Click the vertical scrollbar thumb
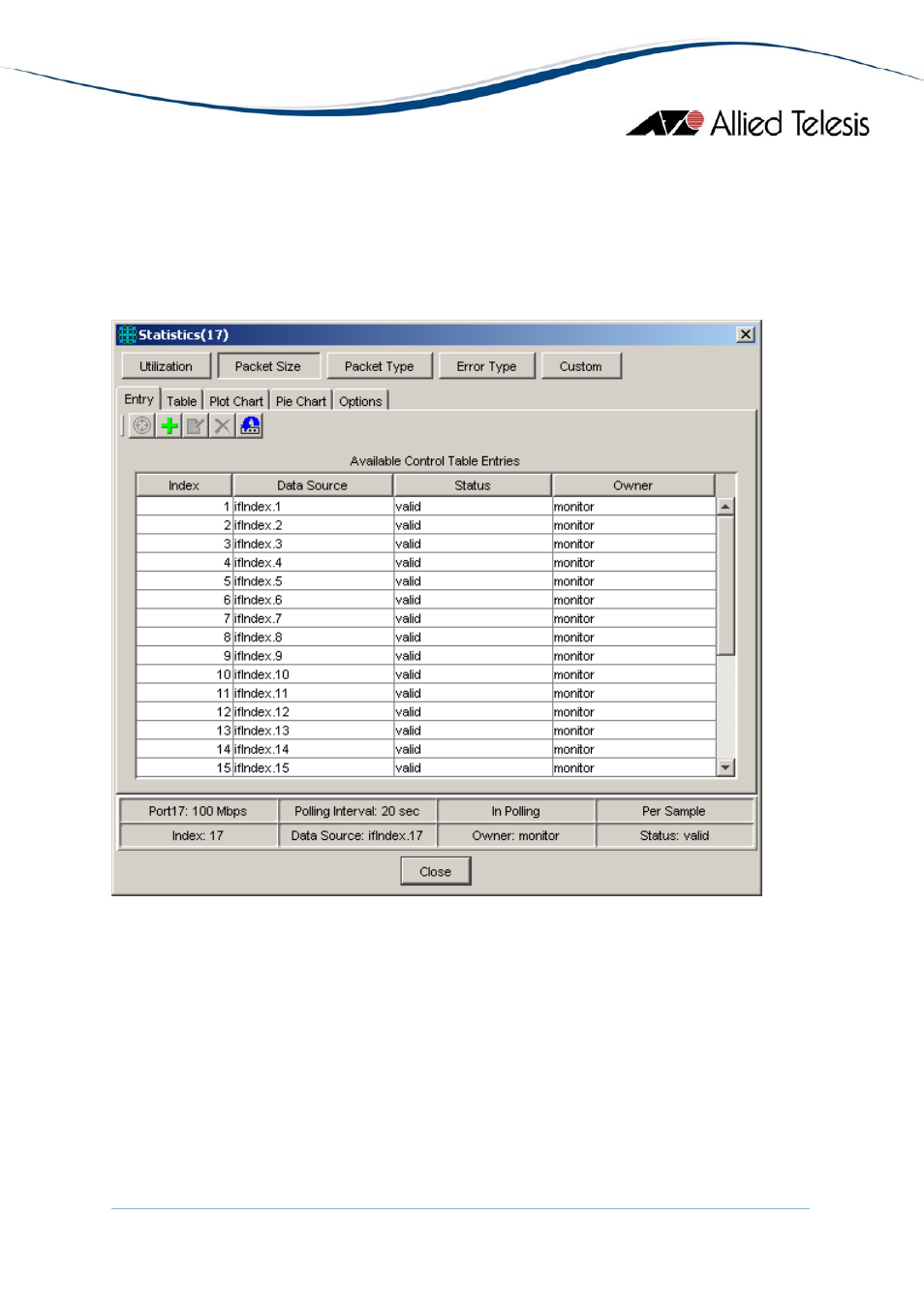 pyautogui.click(x=725, y=585)
